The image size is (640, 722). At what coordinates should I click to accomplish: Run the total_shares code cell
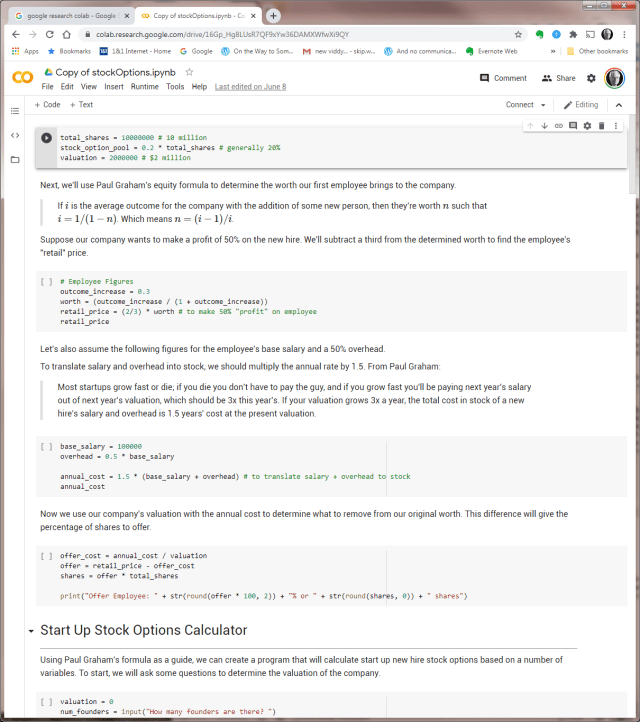click(x=46, y=138)
